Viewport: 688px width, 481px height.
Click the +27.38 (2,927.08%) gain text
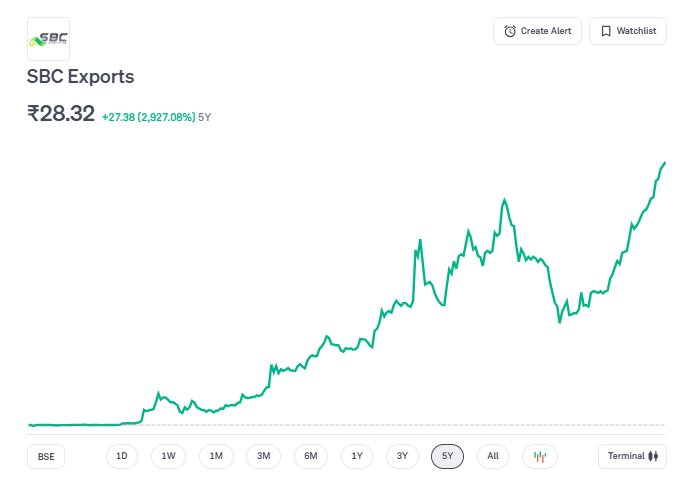point(148,117)
